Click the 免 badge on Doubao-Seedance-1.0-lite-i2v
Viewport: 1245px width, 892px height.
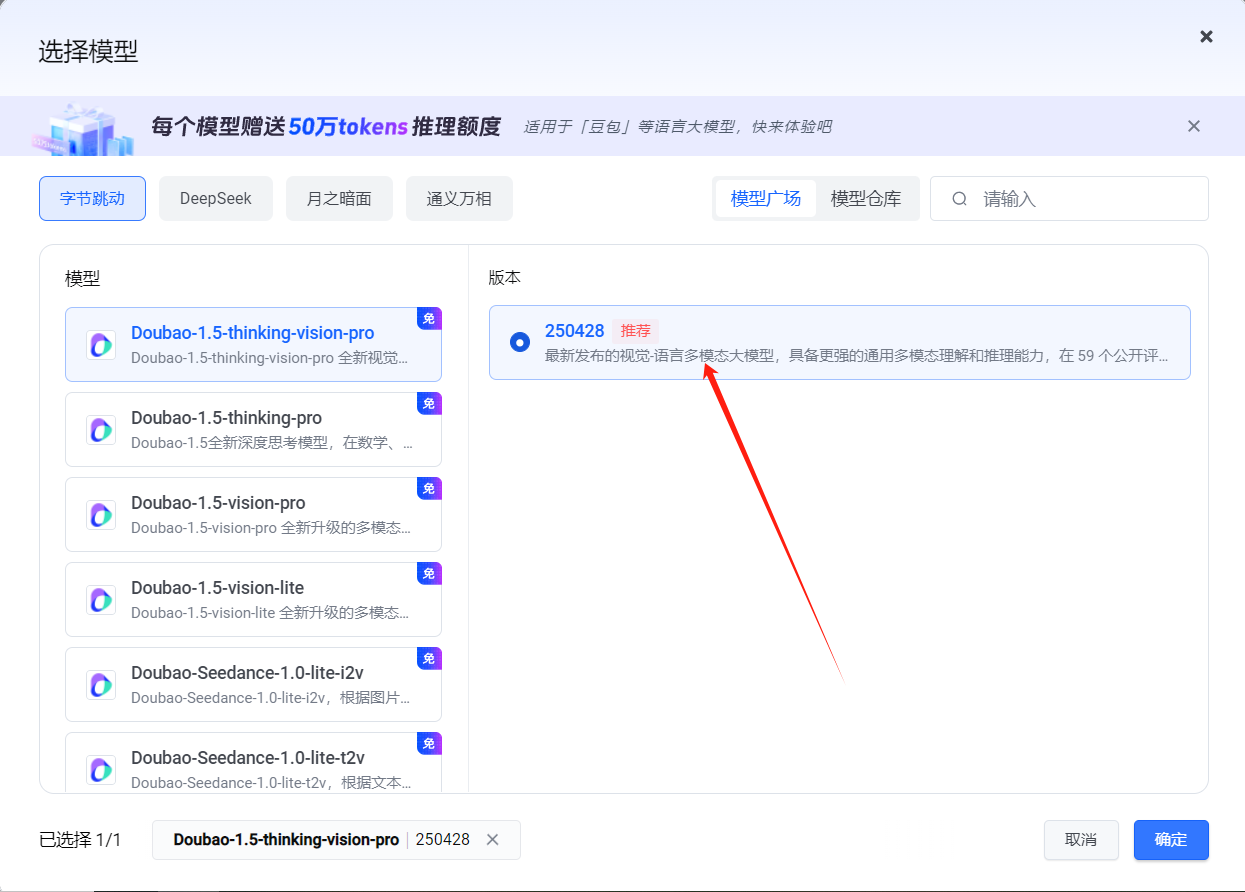click(x=429, y=659)
